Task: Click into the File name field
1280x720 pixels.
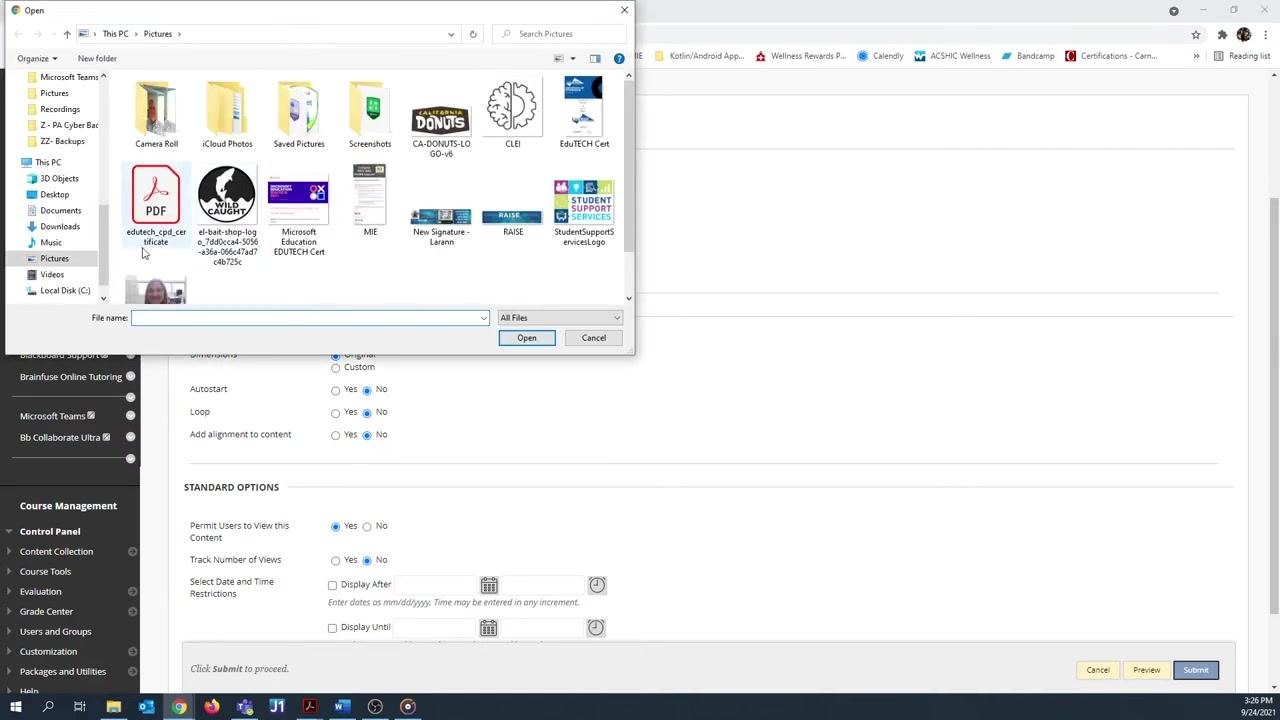Action: point(305,318)
